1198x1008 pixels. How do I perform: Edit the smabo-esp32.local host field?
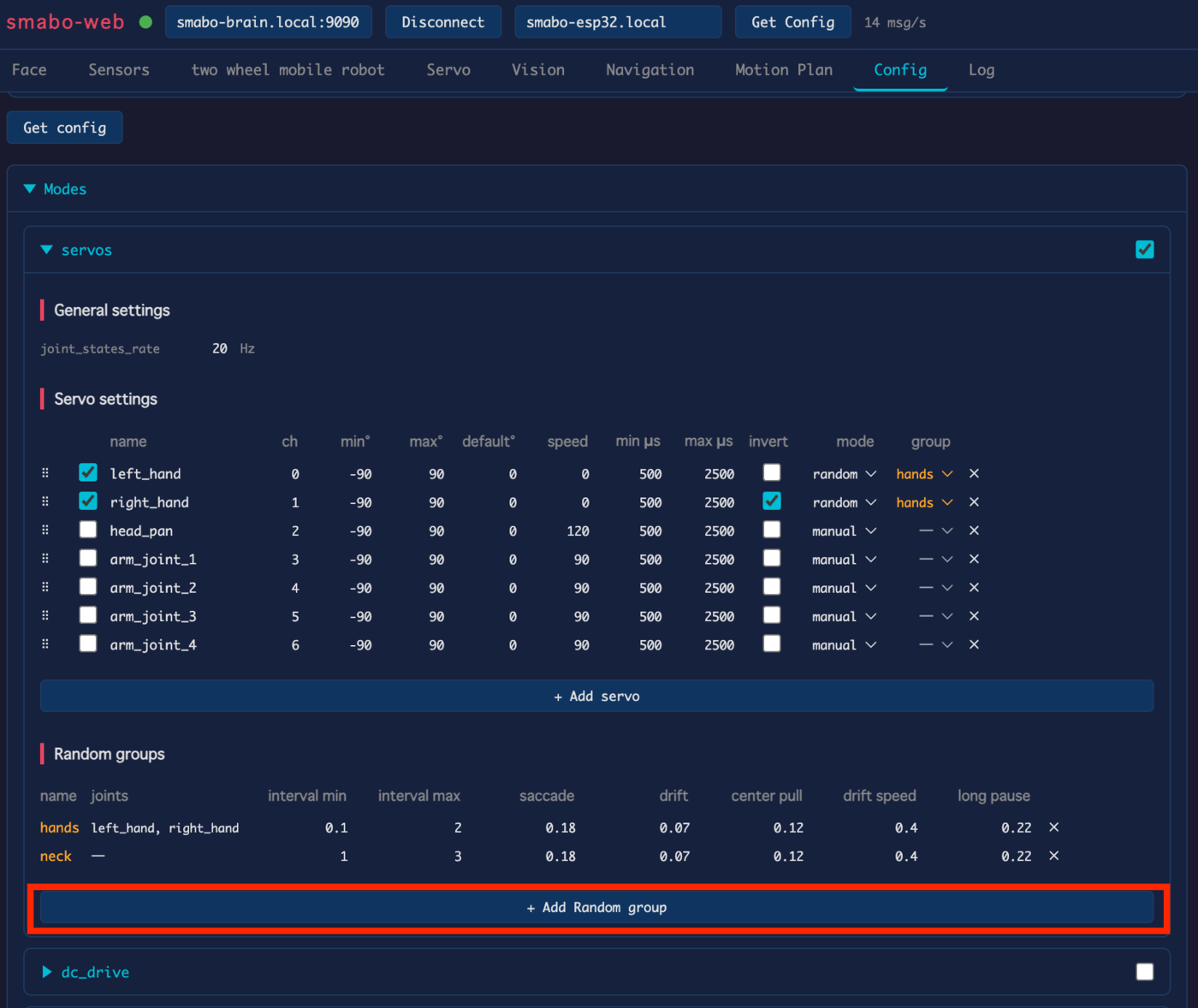(x=618, y=22)
